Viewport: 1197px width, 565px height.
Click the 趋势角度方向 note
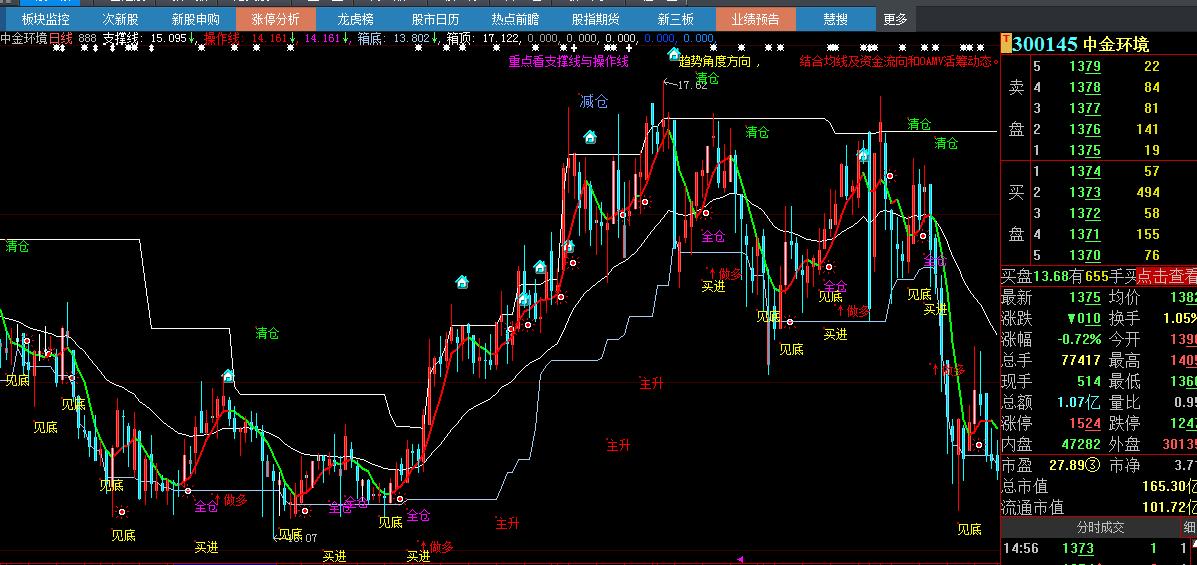pyautogui.click(x=720, y=62)
